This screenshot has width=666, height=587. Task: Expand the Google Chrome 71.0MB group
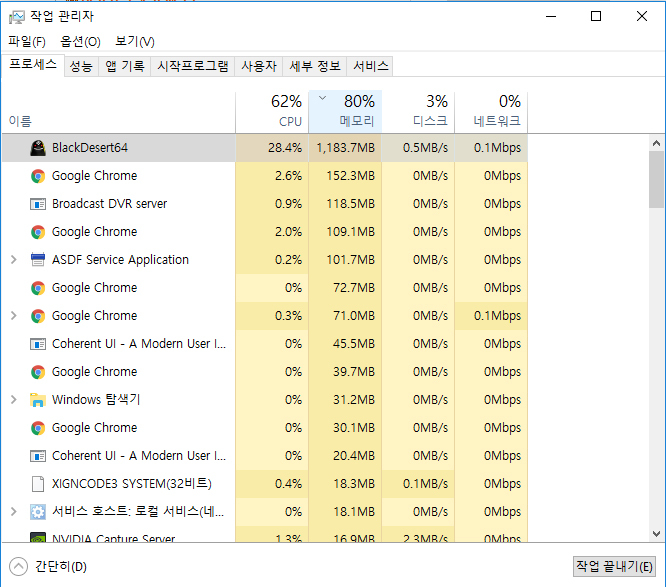pyautogui.click(x=14, y=316)
